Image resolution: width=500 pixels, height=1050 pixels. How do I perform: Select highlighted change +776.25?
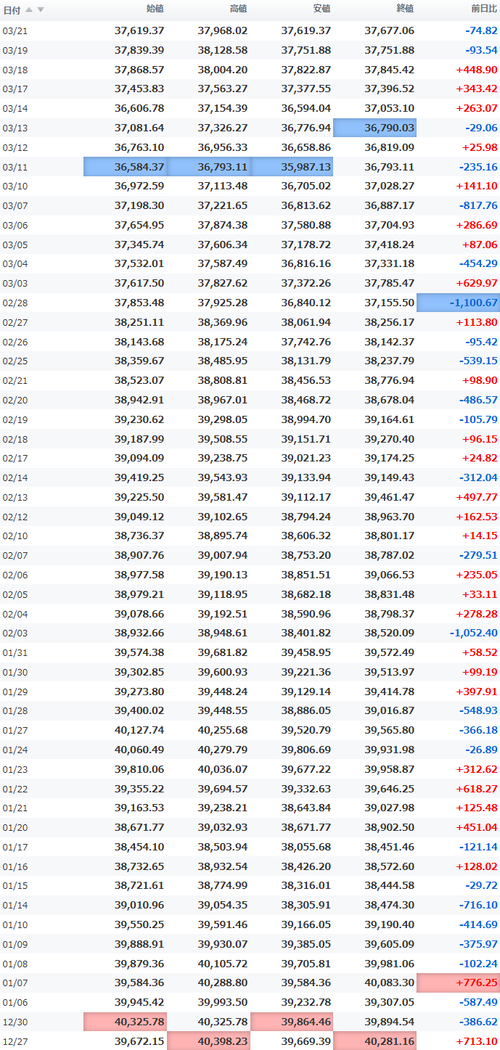[x=458, y=982]
